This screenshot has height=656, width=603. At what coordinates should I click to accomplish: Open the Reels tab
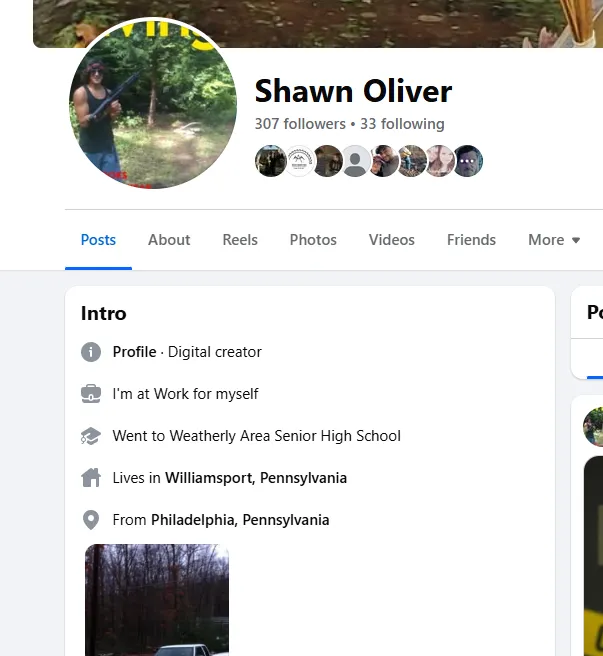point(240,240)
